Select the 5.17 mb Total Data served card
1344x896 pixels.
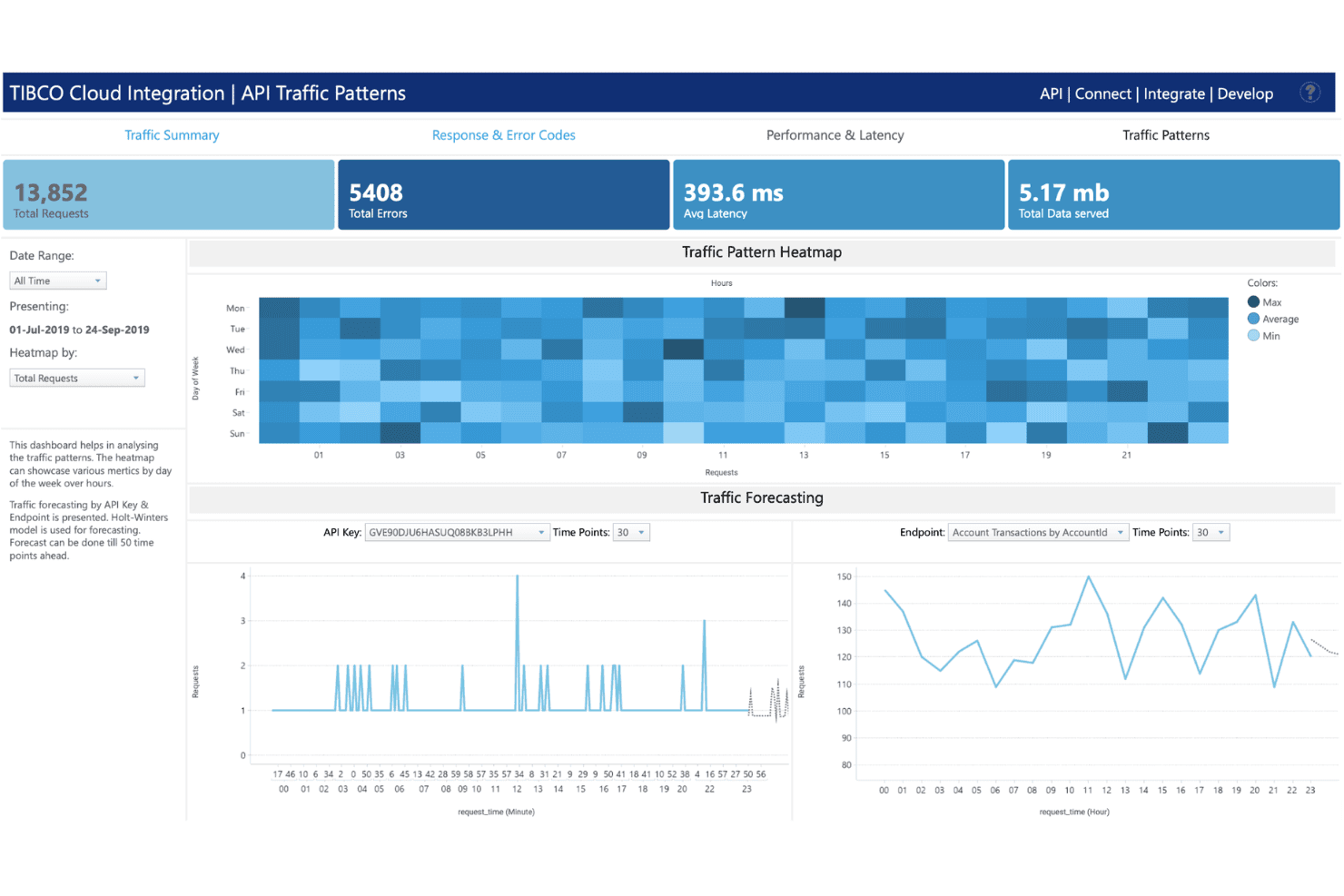(1174, 195)
